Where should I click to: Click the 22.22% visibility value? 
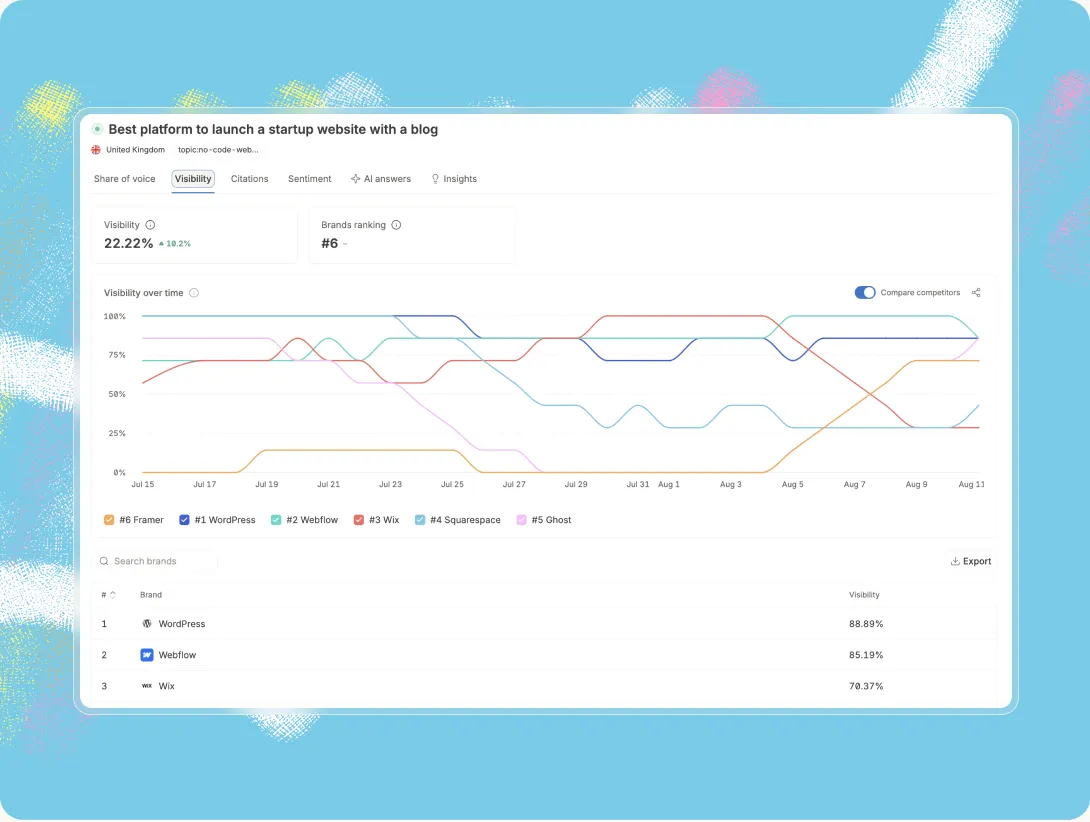pyautogui.click(x=129, y=243)
